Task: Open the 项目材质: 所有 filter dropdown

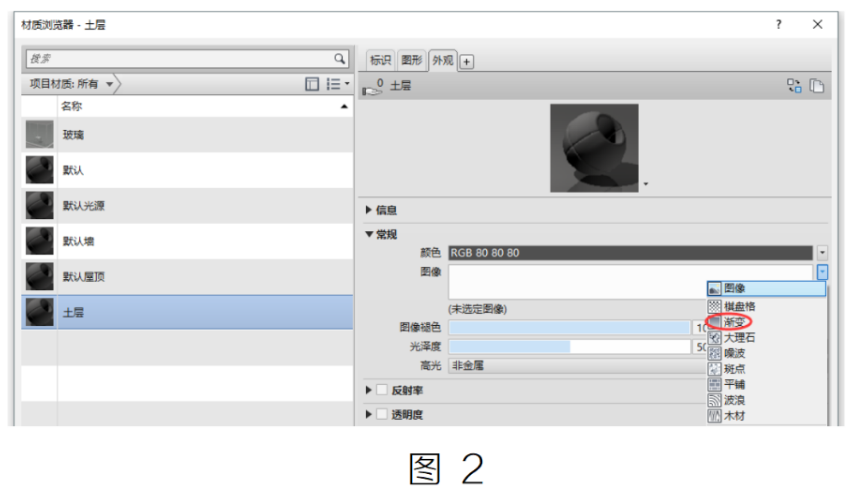Action: (72, 84)
